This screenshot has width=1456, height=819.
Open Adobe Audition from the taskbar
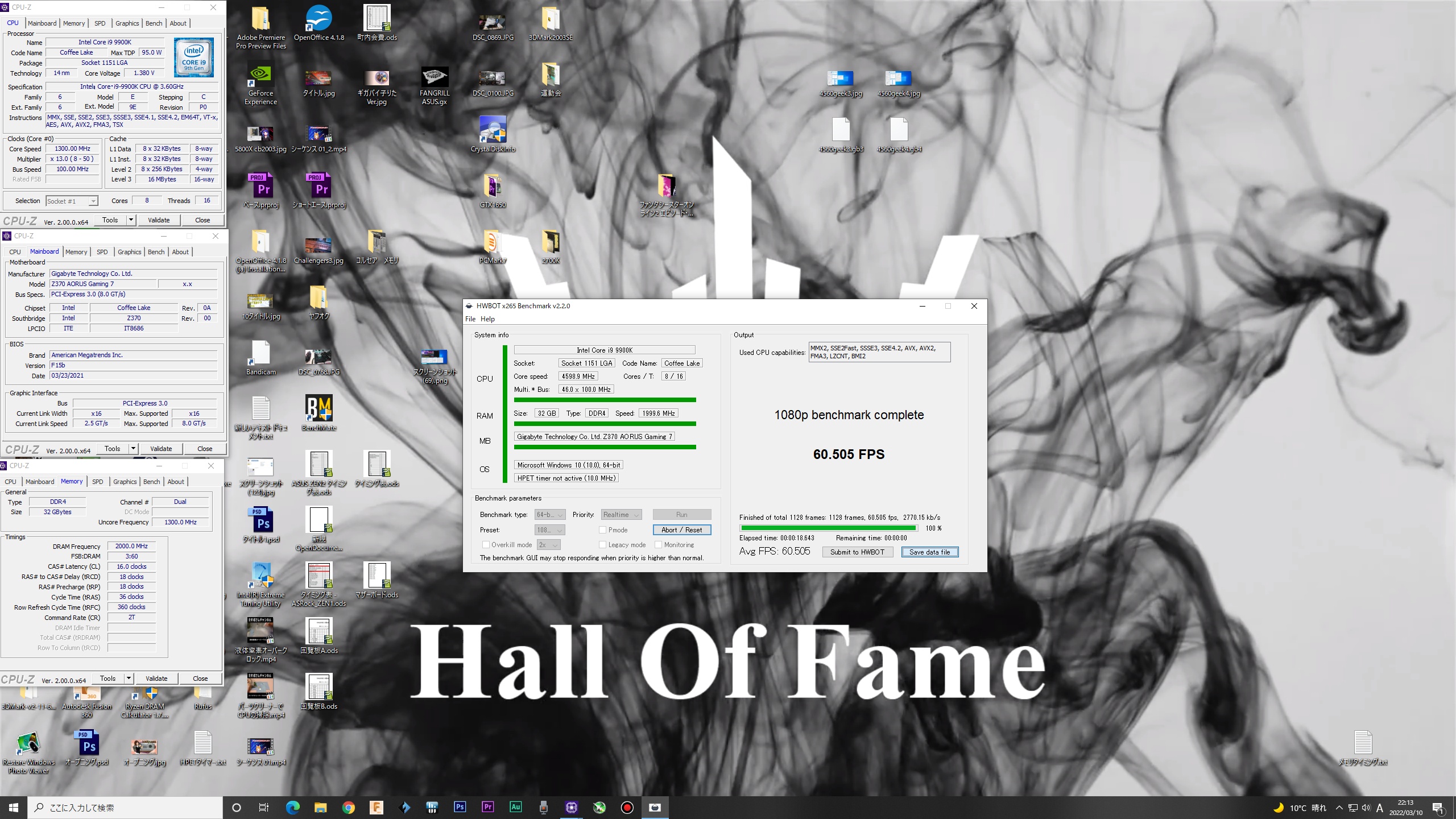pyautogui.click(x=515, y=807)
